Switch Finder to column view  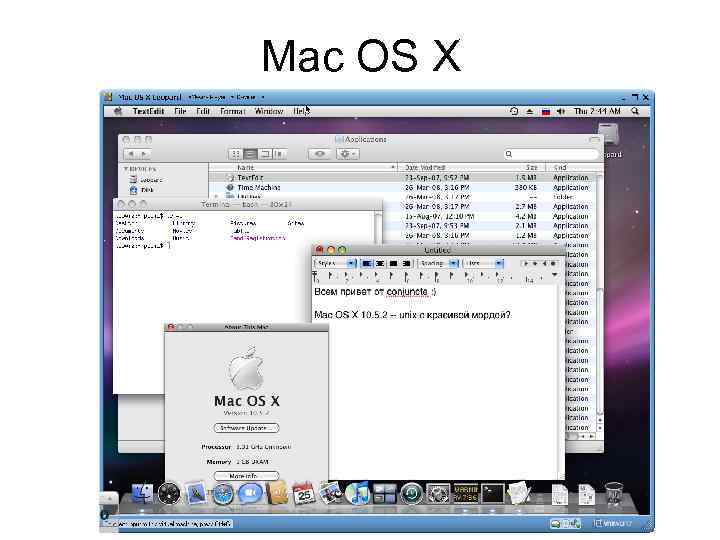264,154
